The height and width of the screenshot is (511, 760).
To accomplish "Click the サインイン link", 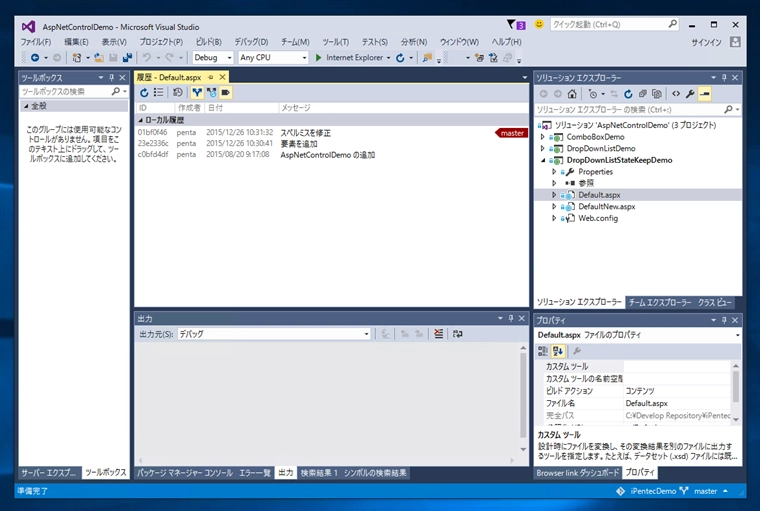I will tap(706, 42).
